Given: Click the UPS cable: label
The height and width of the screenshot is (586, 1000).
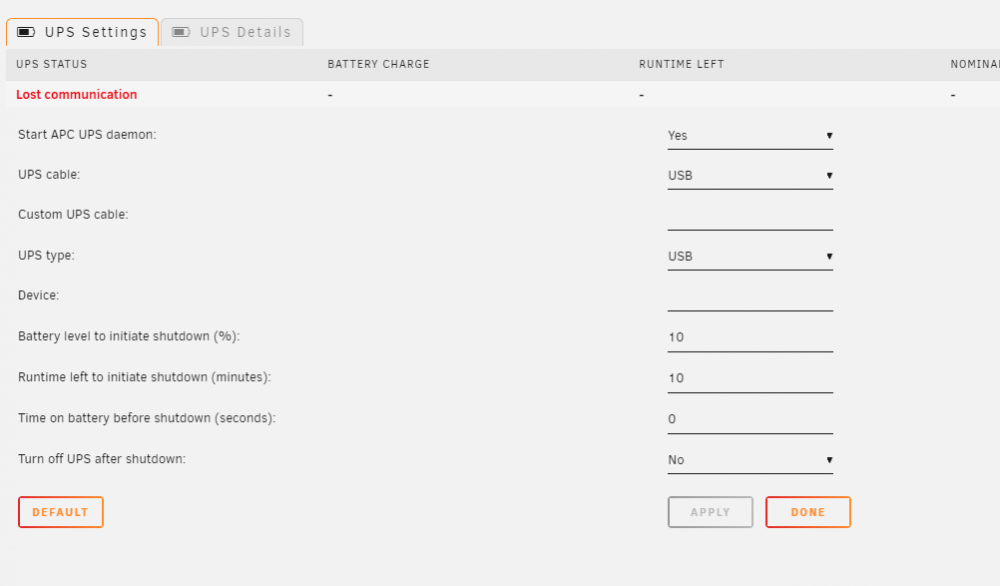Looking at the screenshot, I should pos(49,175).
